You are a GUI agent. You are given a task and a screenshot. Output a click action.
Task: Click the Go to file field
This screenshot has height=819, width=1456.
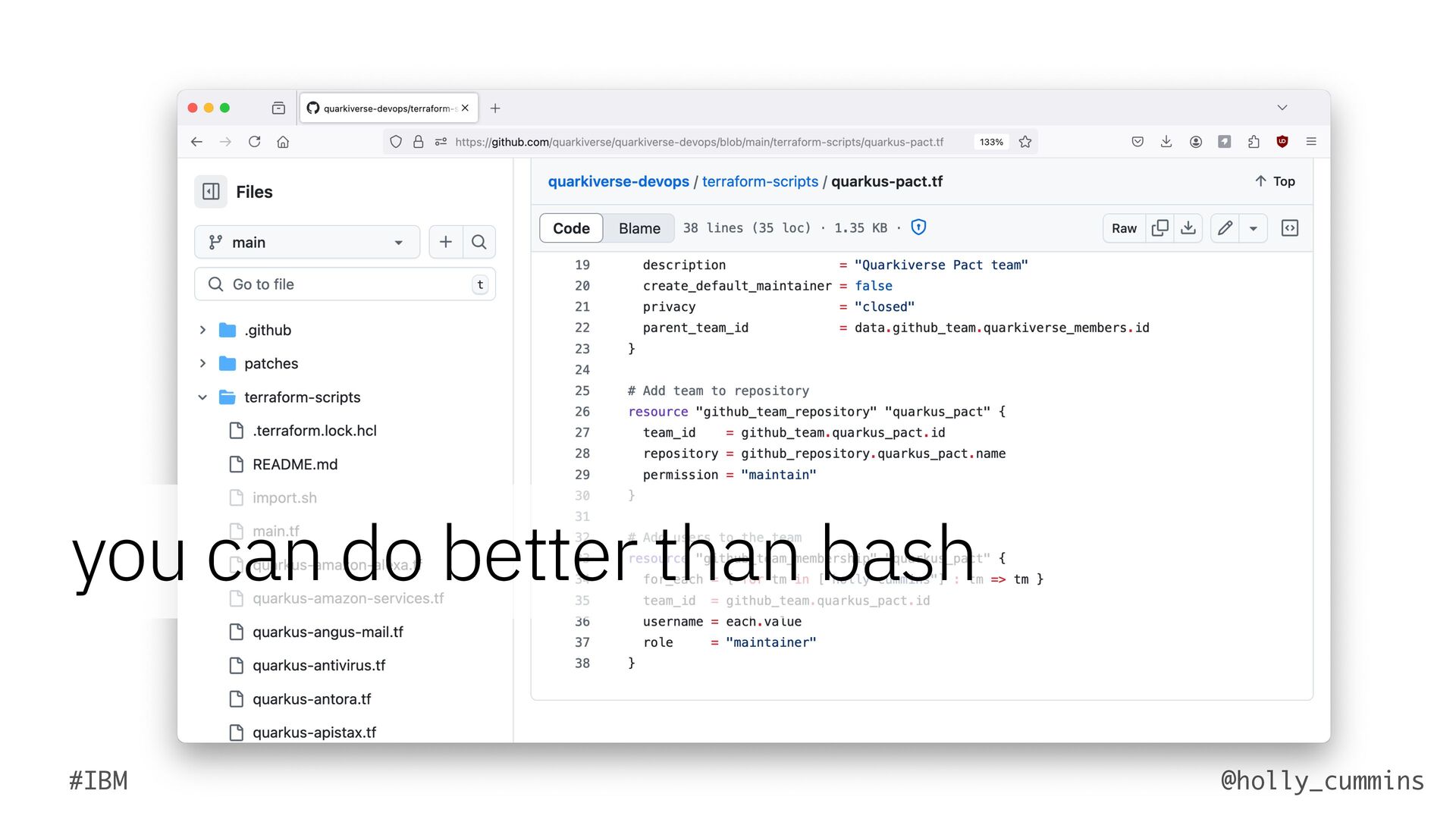[345, 284]
